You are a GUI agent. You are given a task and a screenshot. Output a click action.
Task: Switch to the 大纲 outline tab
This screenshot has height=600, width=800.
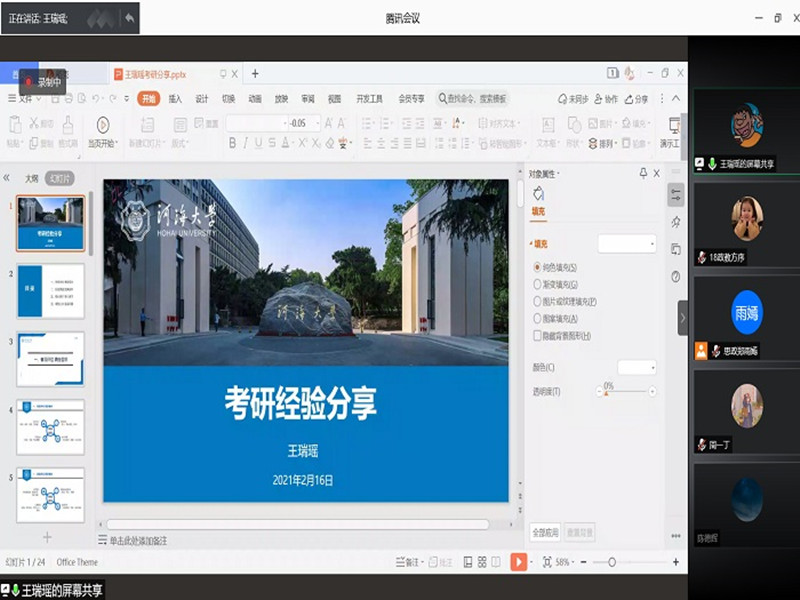click(32, 178)
